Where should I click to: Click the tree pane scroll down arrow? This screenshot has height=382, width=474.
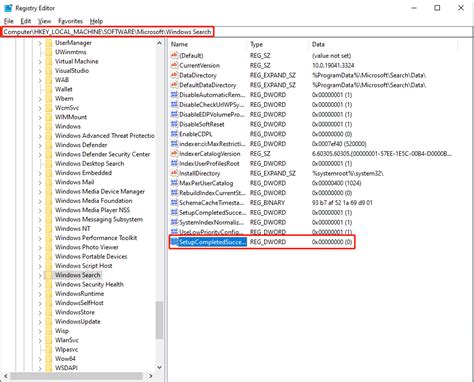coord(159,367)
